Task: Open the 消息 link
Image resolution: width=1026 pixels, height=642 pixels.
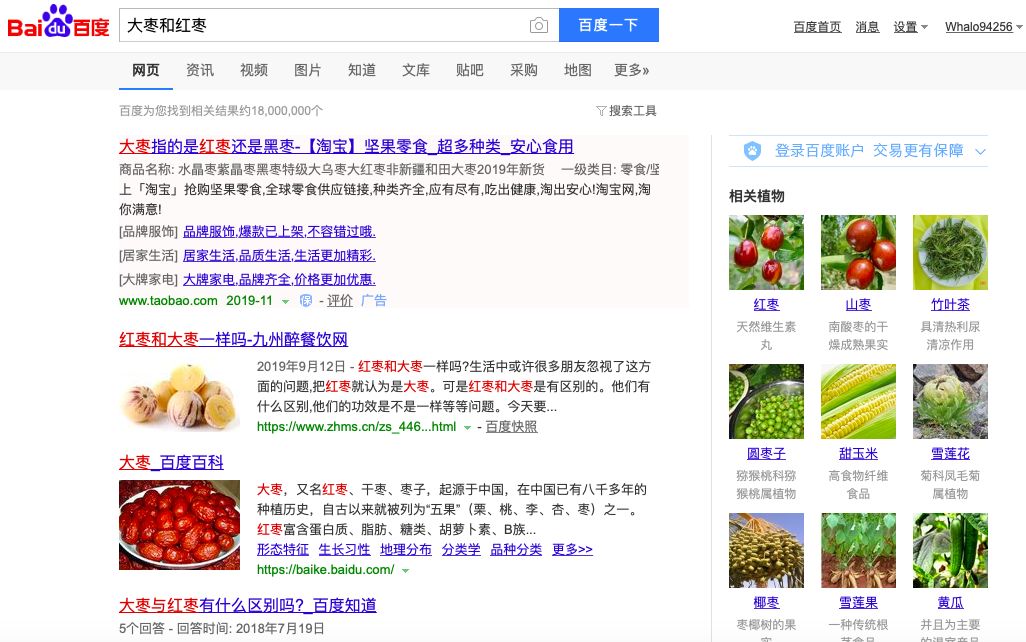Action: coord(867,27)
